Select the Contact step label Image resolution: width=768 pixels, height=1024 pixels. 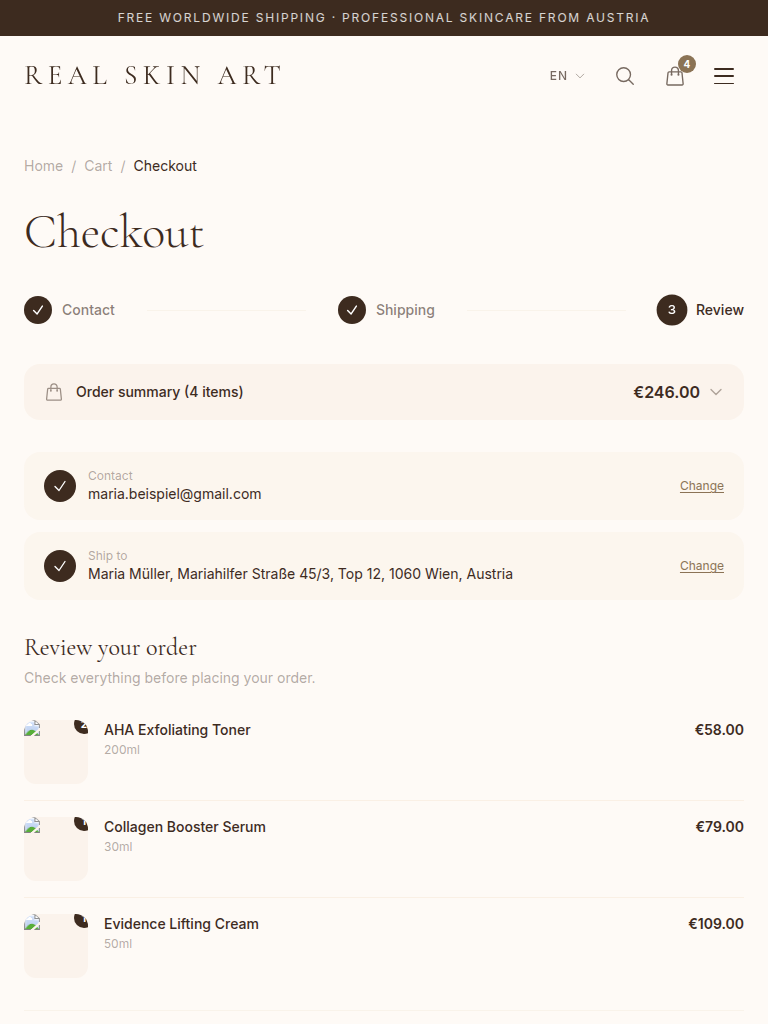[x=88, y=310]
